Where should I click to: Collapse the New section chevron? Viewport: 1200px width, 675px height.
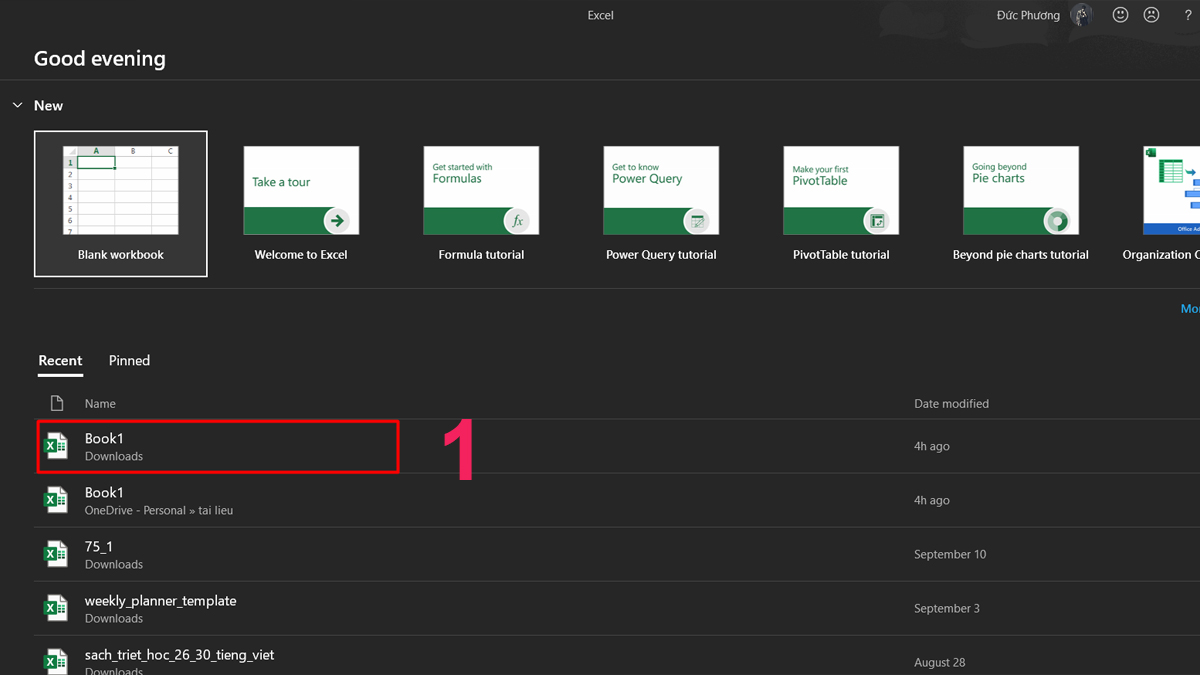click(17, 105)
